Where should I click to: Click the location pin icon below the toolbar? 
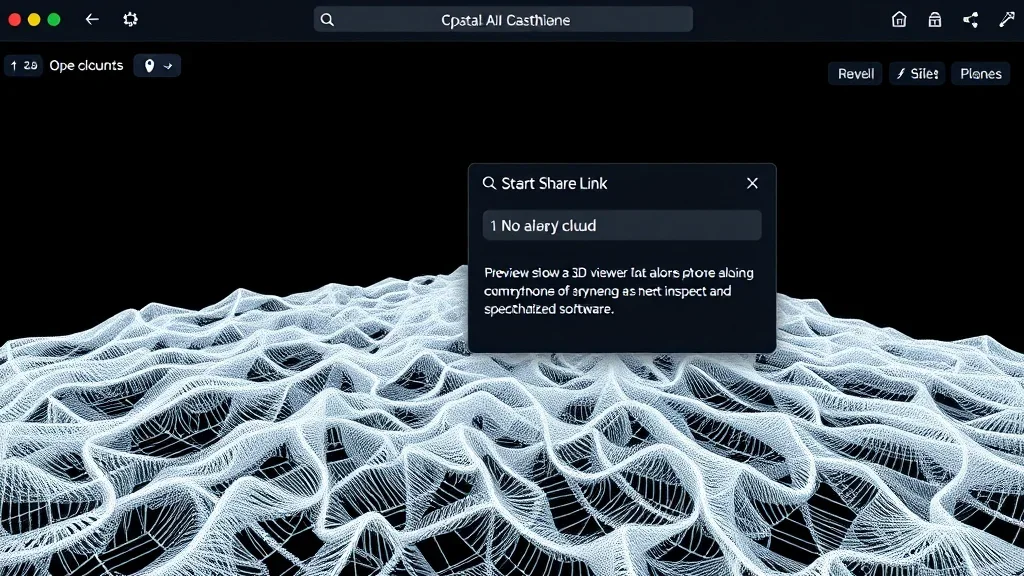pos(149,65)
